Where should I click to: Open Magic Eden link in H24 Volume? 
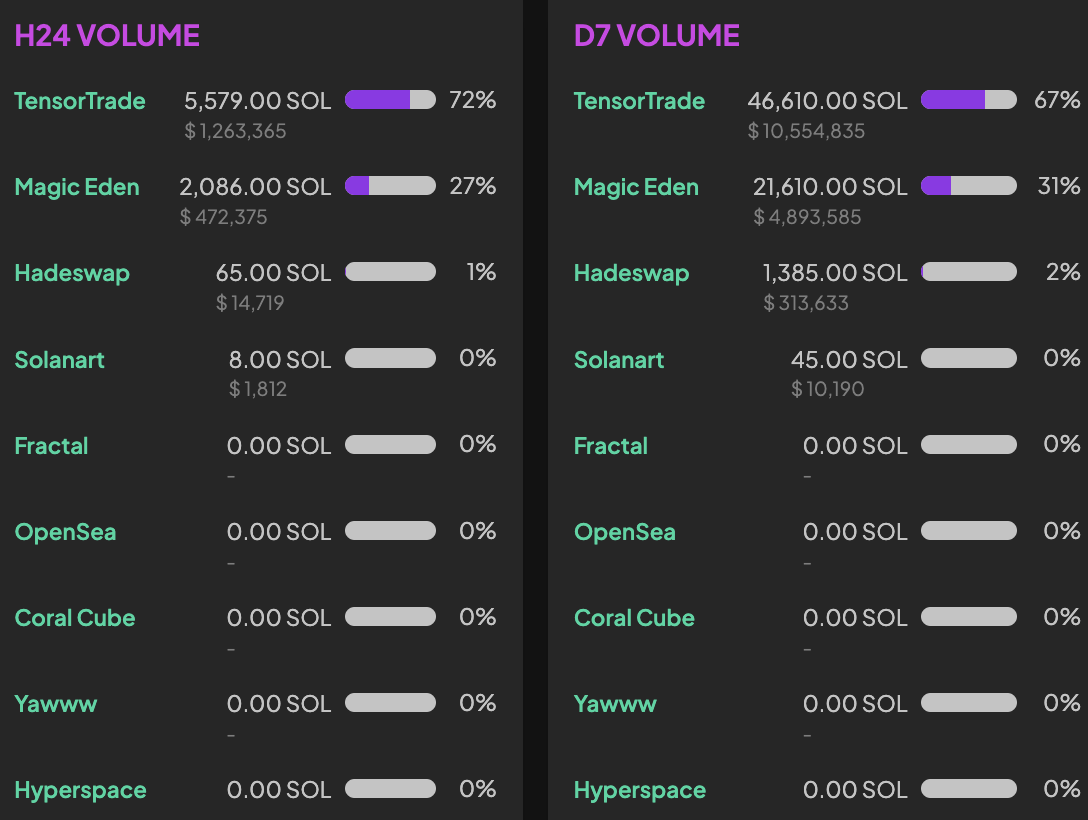click(x=77, y=187)
